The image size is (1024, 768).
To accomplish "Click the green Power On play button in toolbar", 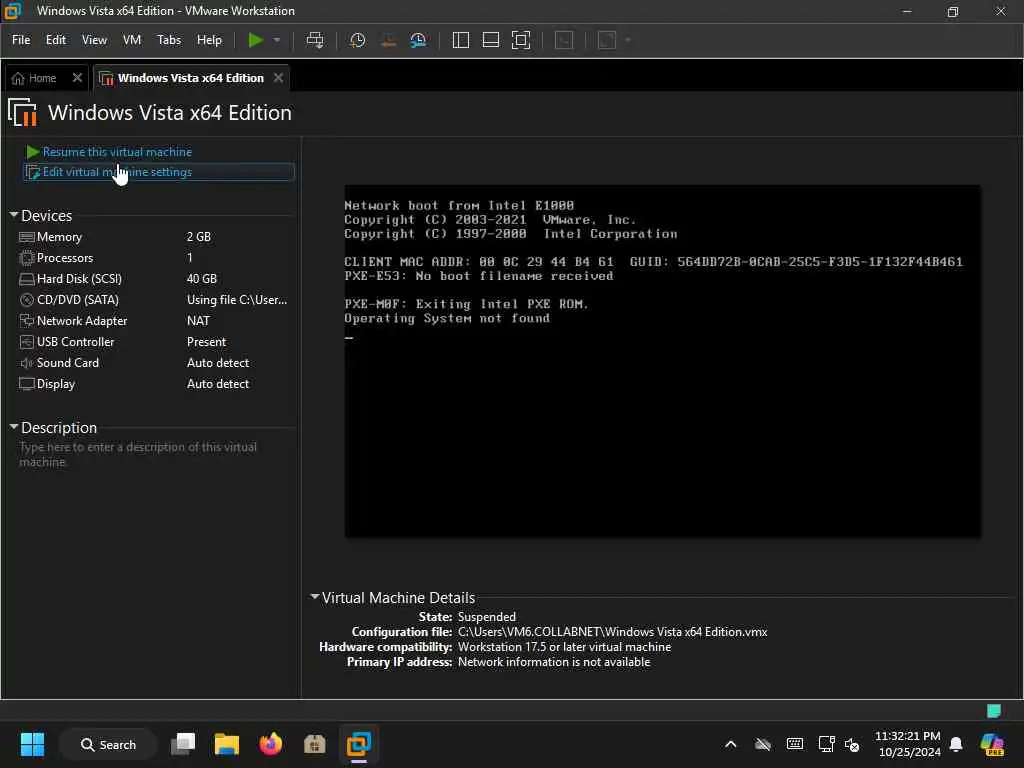I will pyautogui.click(x=255, y=40).
